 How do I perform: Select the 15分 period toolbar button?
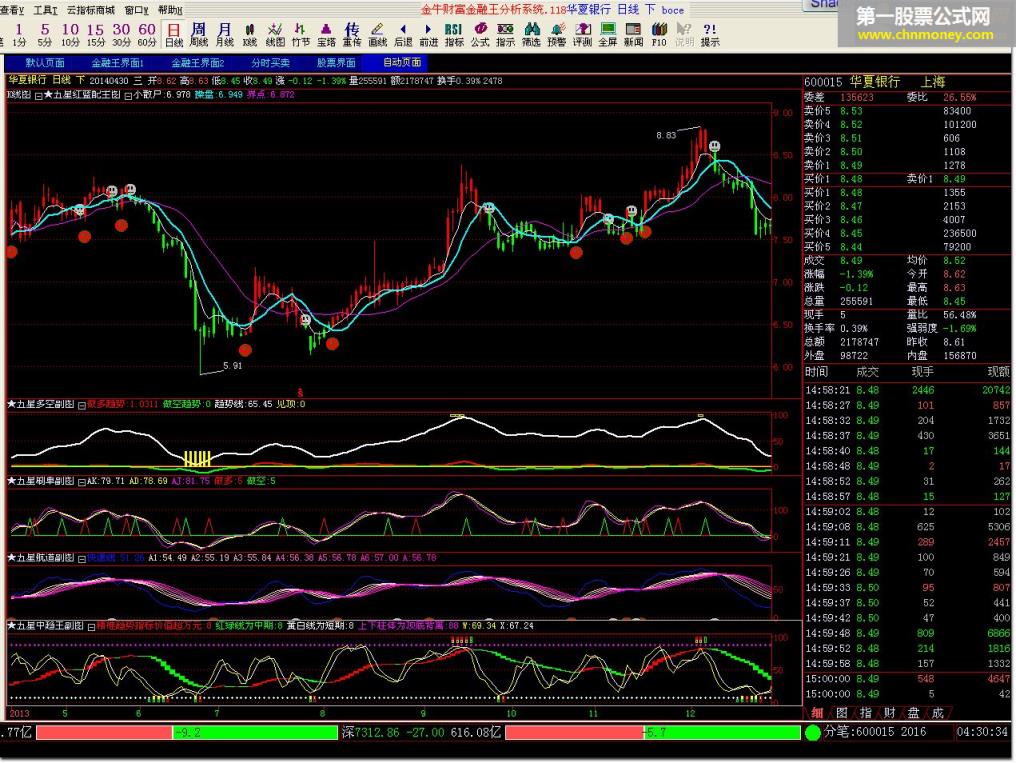[95, 34]
